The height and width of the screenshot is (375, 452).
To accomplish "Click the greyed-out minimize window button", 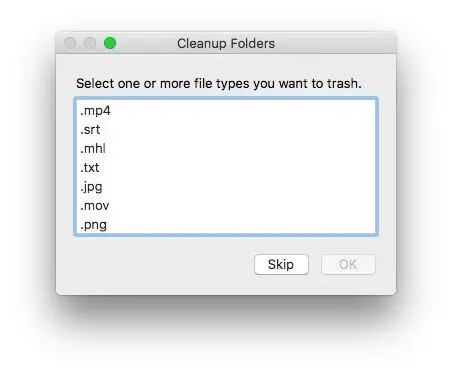I will (90, 43).
